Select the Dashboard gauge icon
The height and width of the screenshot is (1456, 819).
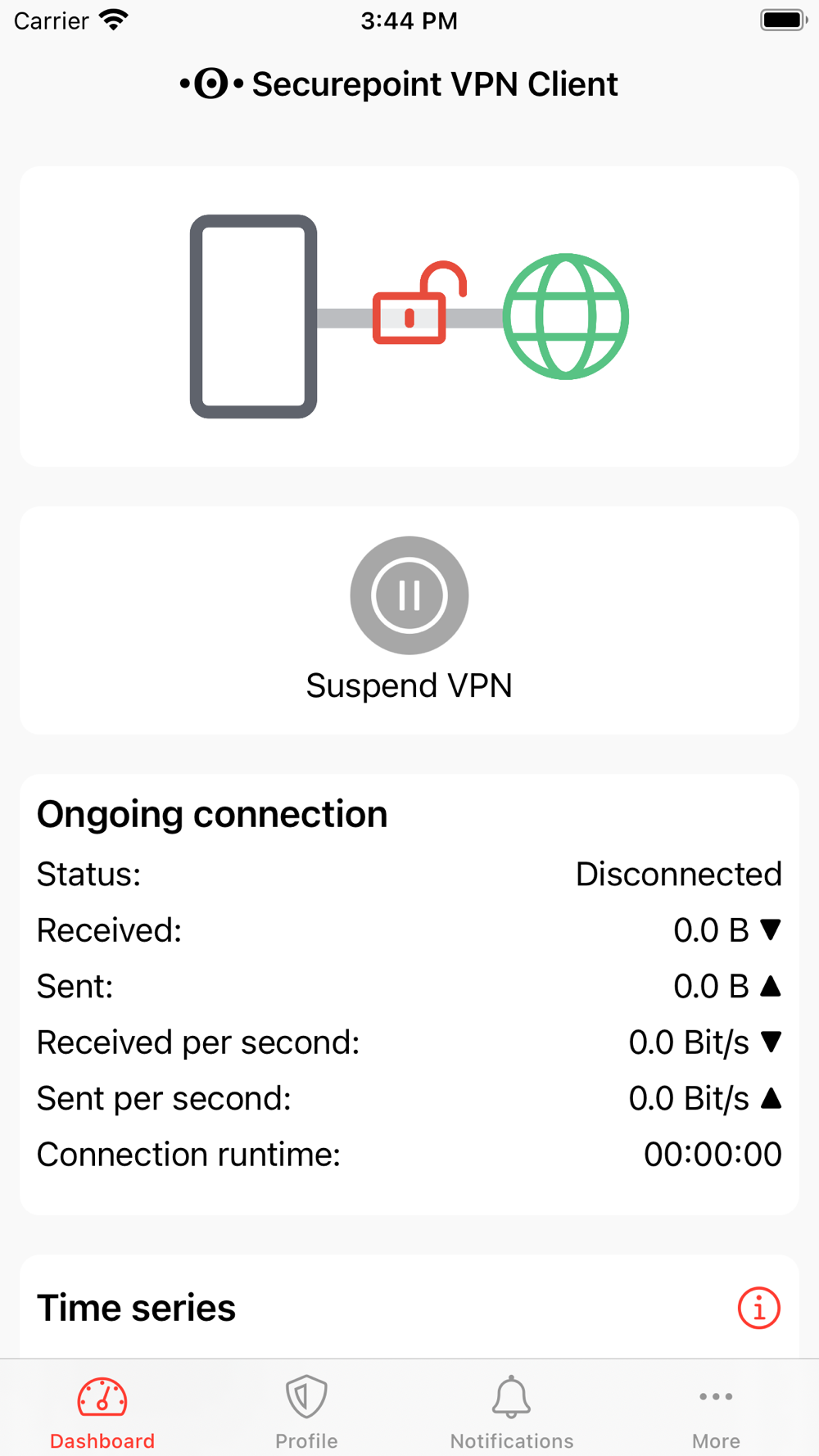point(102,1397)
